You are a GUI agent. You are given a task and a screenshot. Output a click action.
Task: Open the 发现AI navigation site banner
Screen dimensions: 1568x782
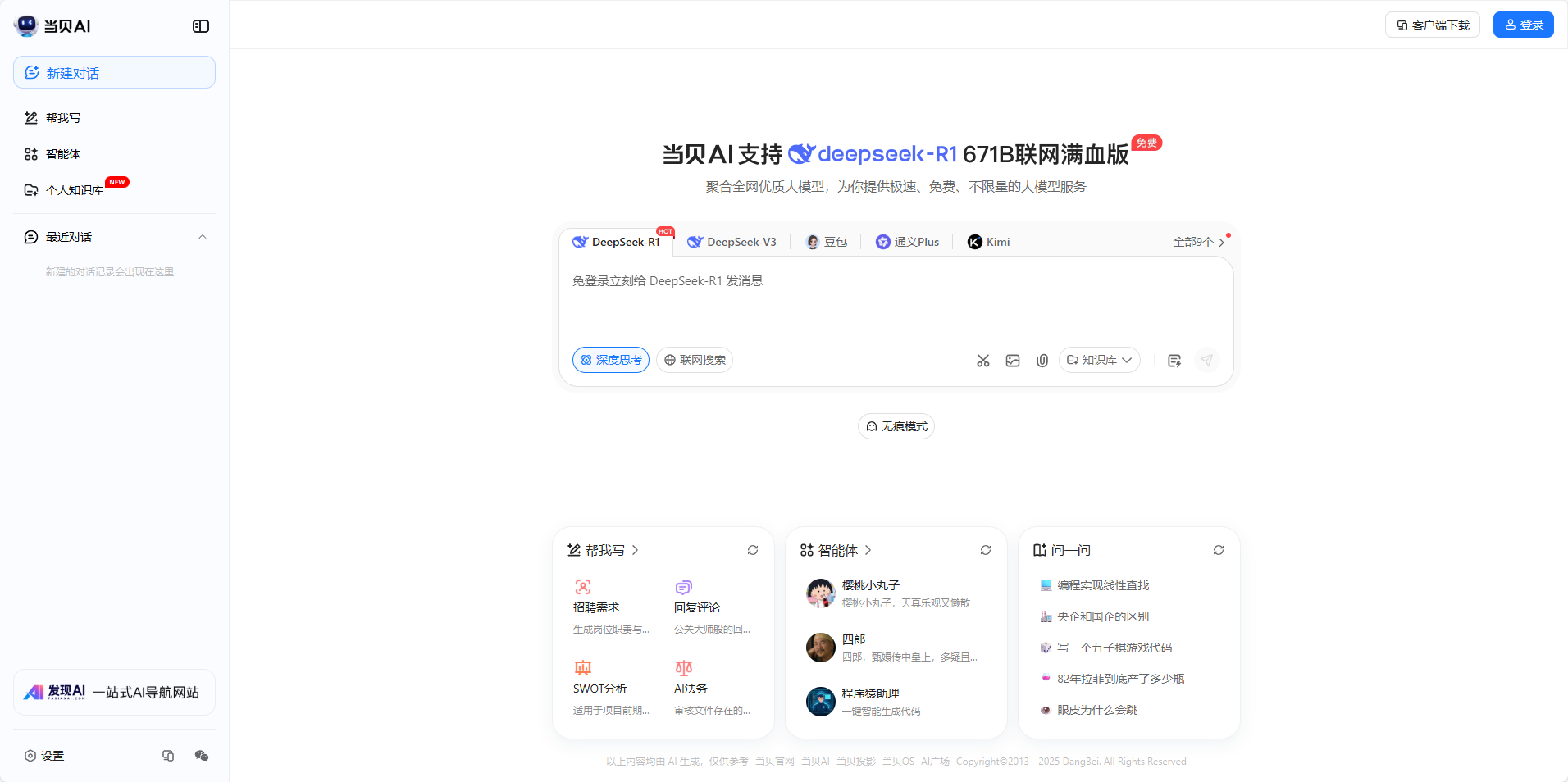click(x=114, y=692)
